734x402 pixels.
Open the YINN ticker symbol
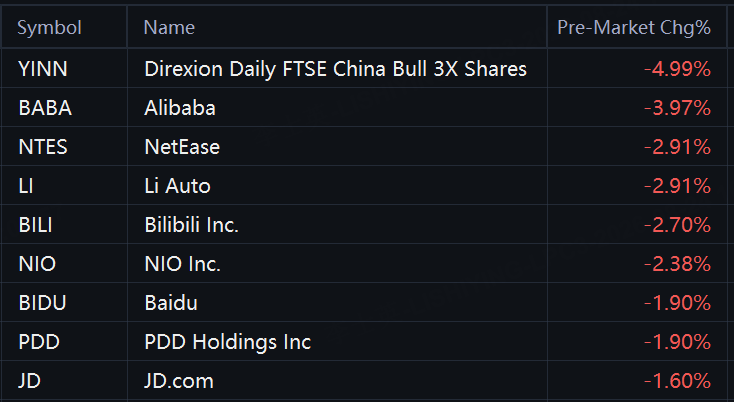(x=43, y=69)
